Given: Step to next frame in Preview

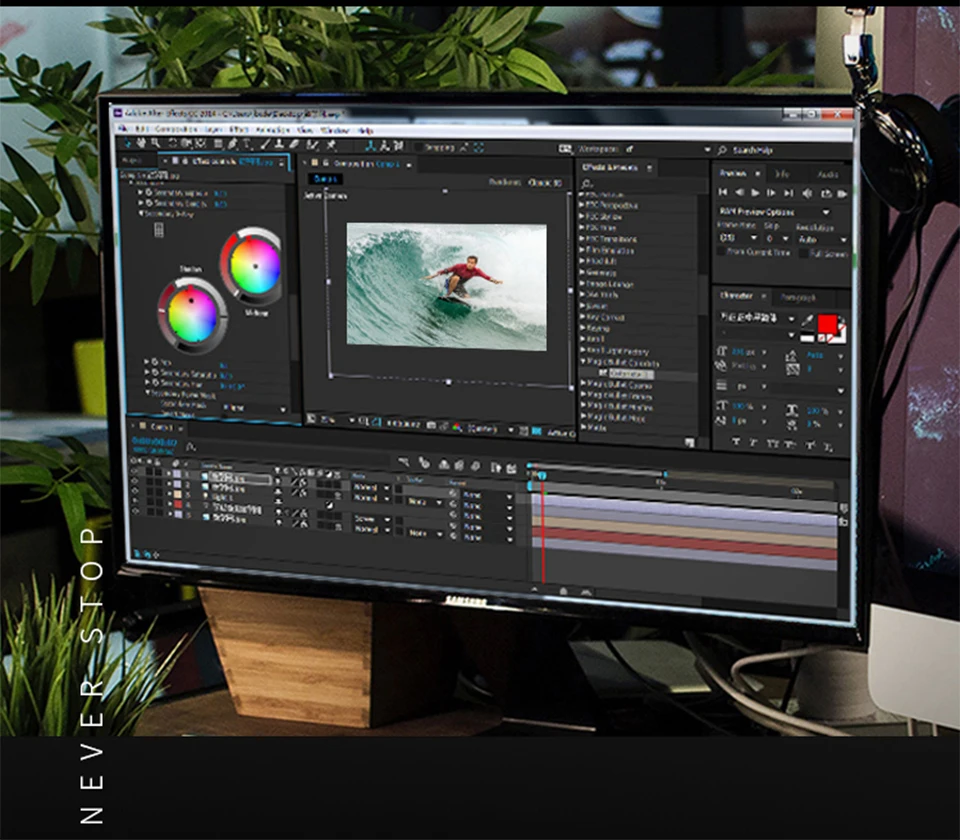Looking at the screenshot, I should coord(771,193).
